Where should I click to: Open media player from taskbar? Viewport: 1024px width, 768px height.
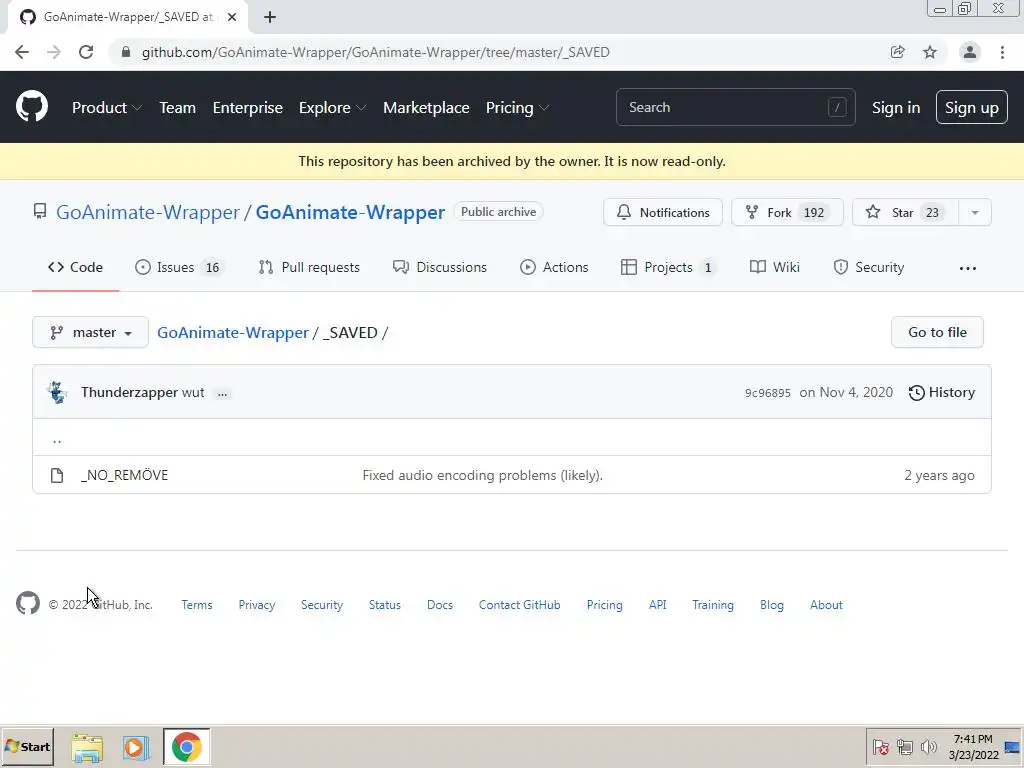(136, 747)
